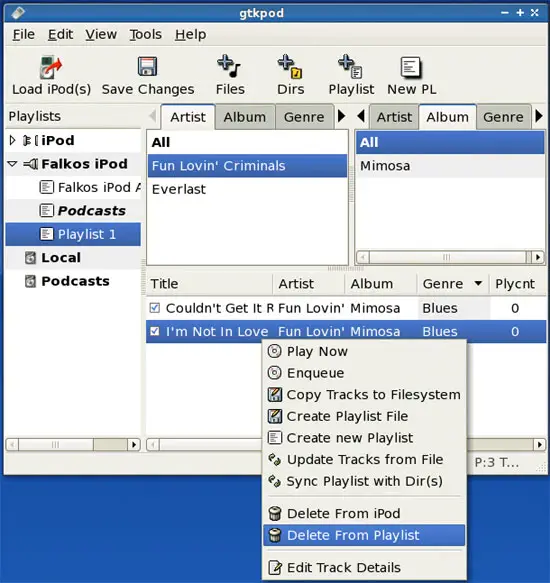The width and height of the screenshot is (550, 583).
Task: Click the Update Tracks from File icon
Action: (274, 460)
